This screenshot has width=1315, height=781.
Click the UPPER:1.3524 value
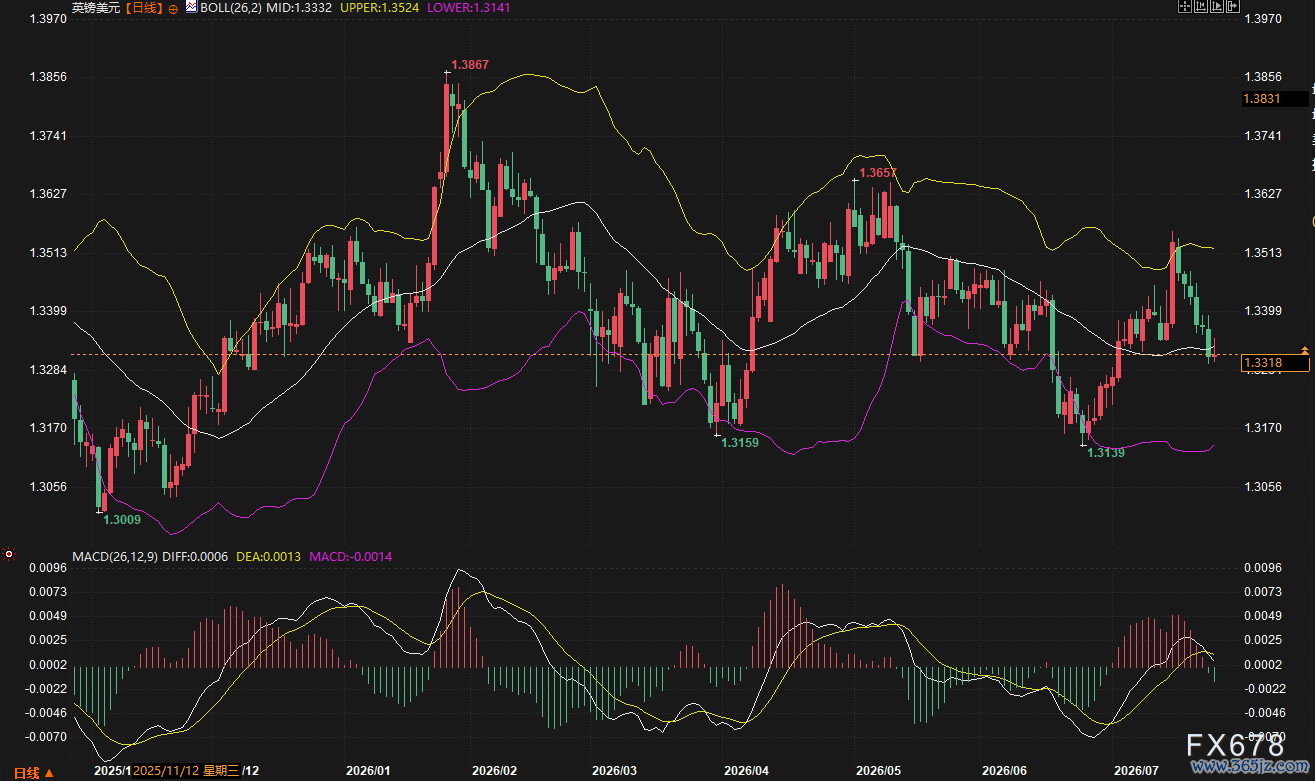[379, 8]
